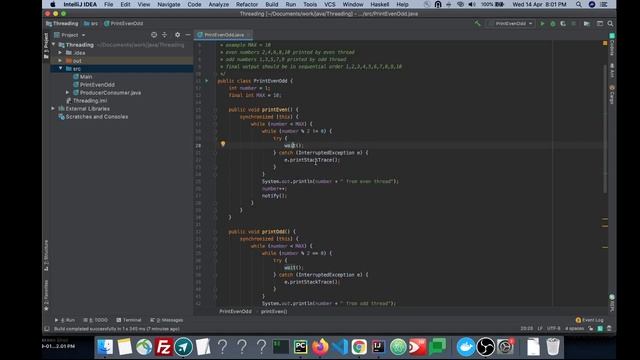Click the locate/scroll-from-source target icon
The width and height of the screenshot is (640, 360).
tap(154, 35)
